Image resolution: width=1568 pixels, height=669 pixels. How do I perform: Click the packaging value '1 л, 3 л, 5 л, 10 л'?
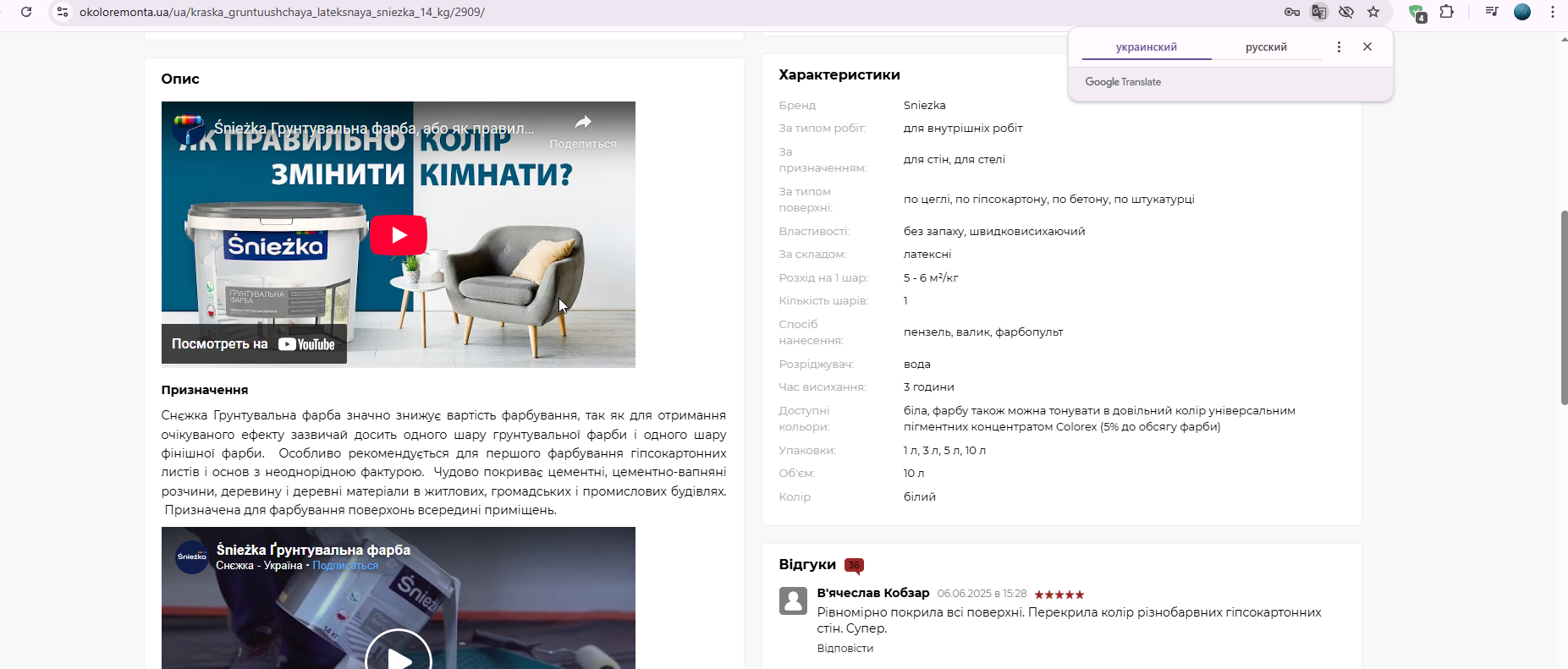tap(944, 451)
